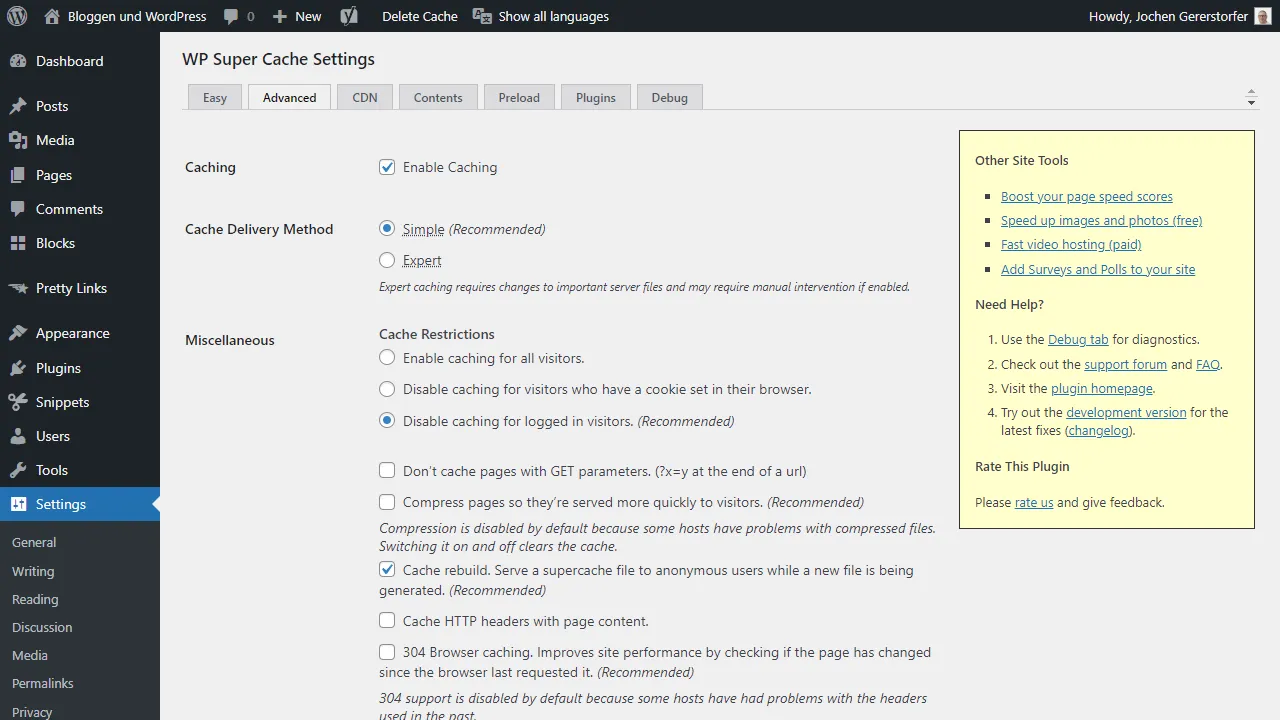The image size is (1280, 720).
Task: Open Media settings submenu item
Action: click(x=30, y=655)
